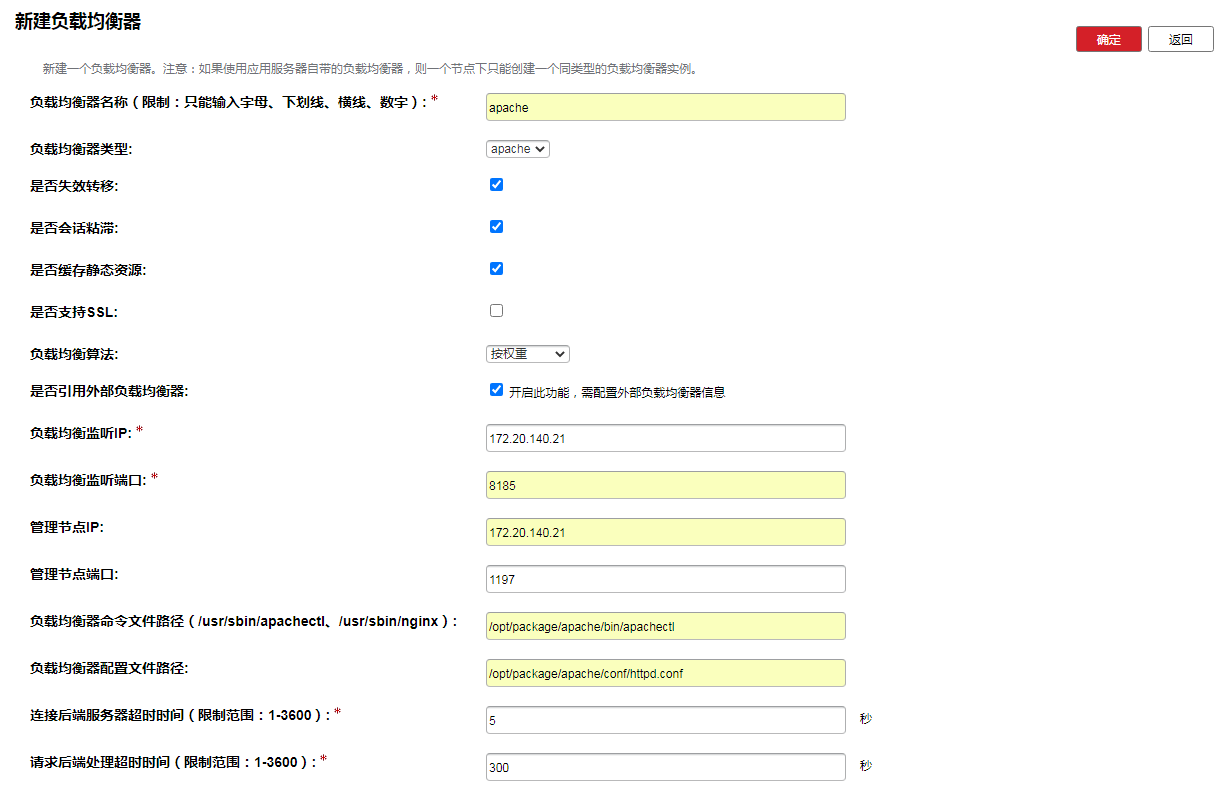Image resolution: width=1224 pixels, height=791 pixels.
Task: Focus the 管理节点IP input field
Action: point(665,532)
